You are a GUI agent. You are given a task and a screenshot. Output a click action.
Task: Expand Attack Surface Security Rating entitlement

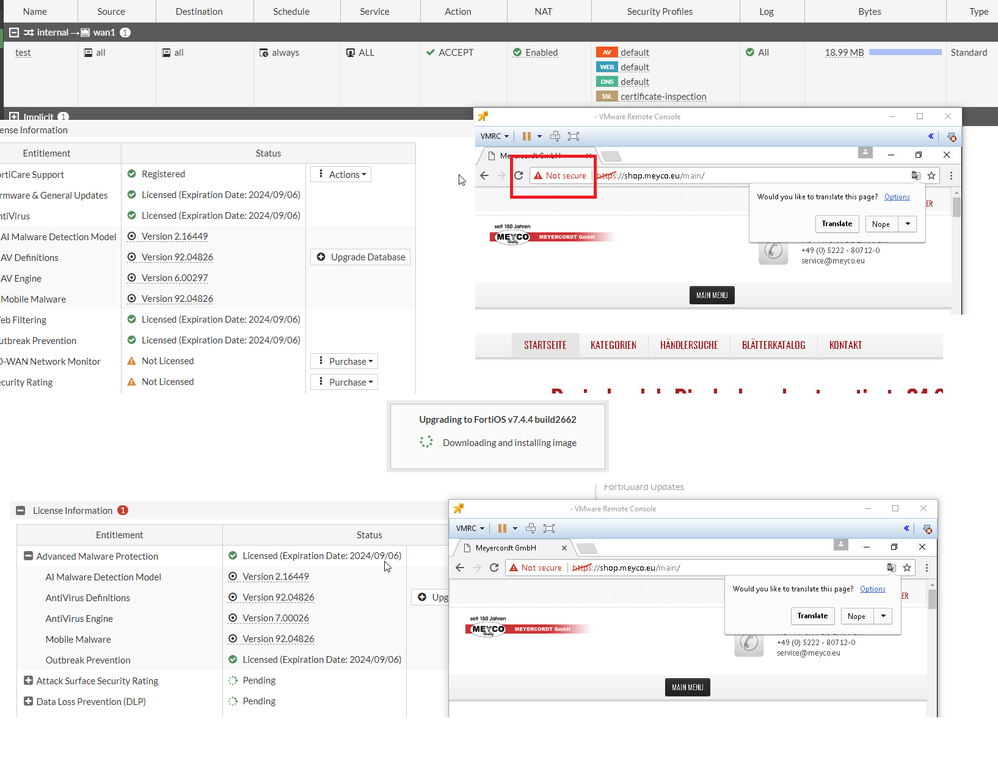click(x=28, y=680)
